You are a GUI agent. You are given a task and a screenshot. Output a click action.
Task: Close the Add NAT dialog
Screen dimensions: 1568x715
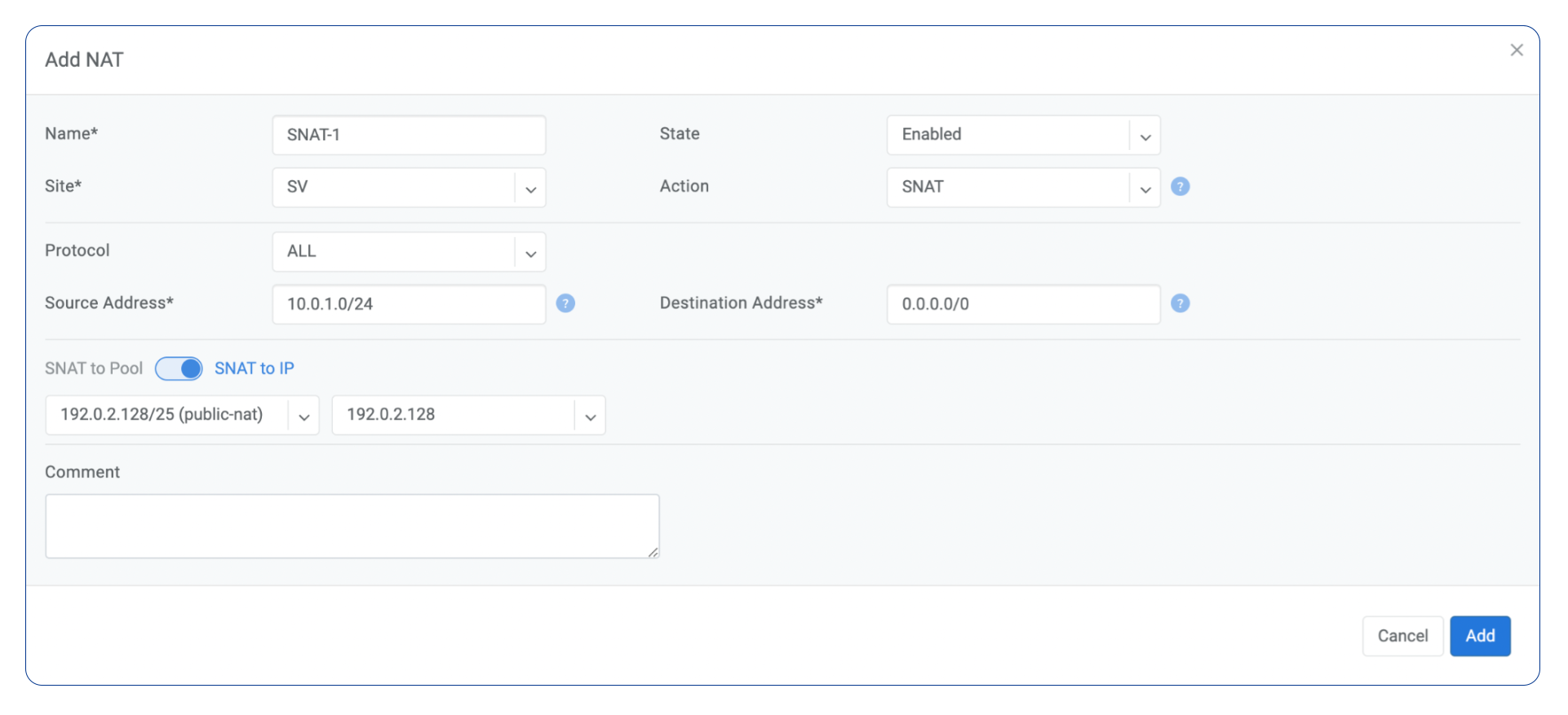[x=1517, y=51]
